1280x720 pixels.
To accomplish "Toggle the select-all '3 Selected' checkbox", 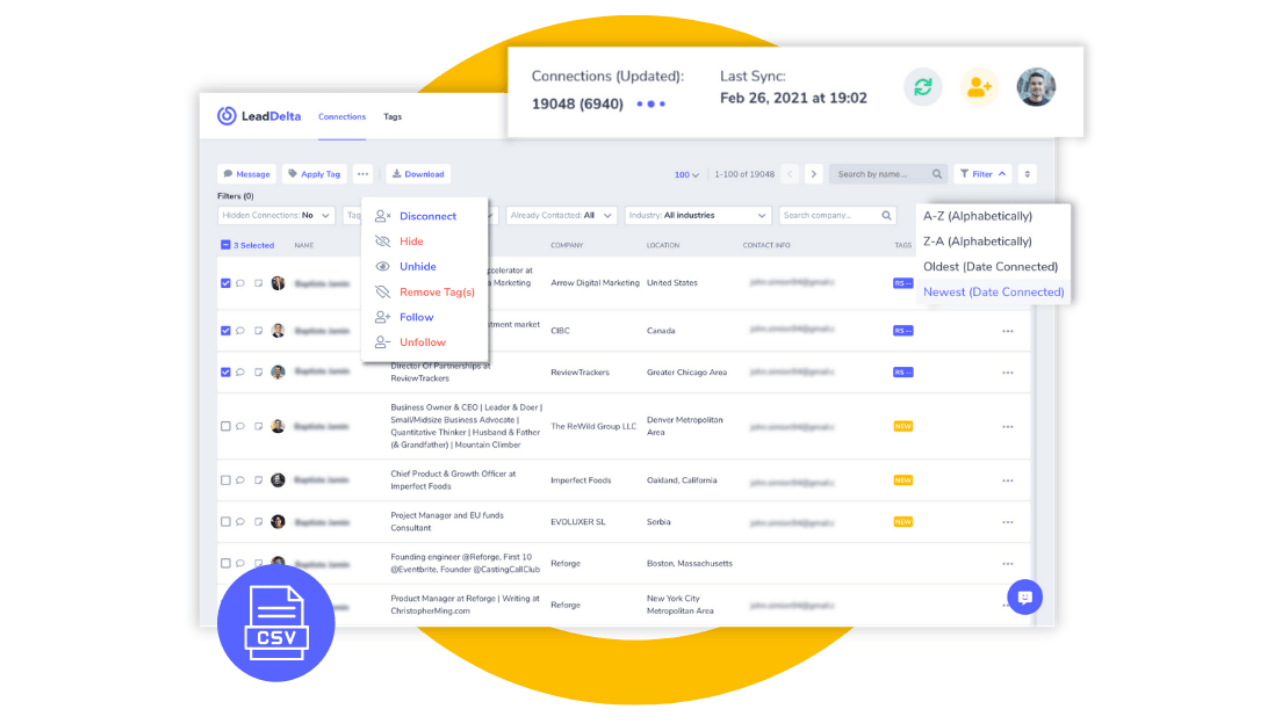I will click(225, 245).
